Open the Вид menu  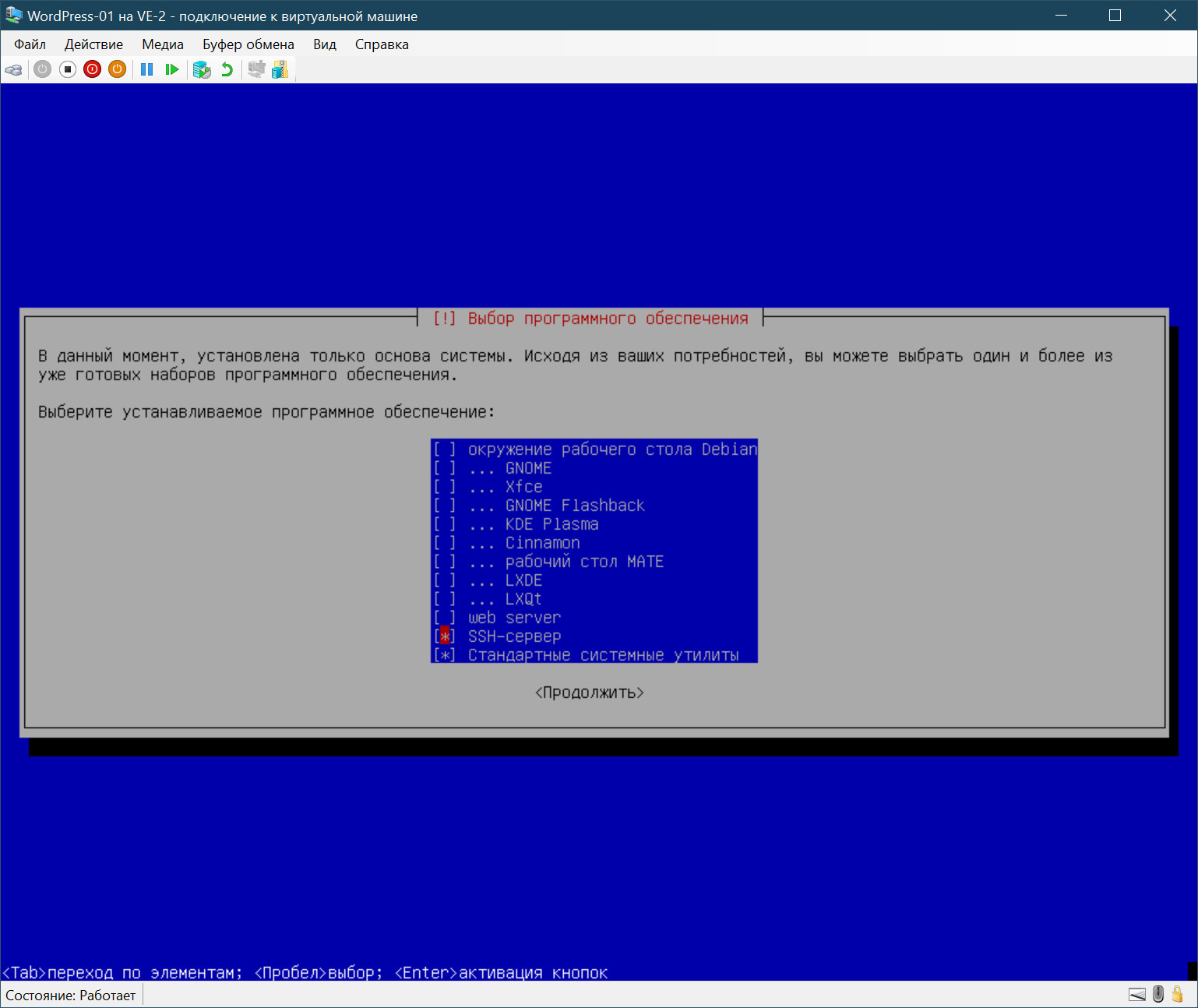325,44
